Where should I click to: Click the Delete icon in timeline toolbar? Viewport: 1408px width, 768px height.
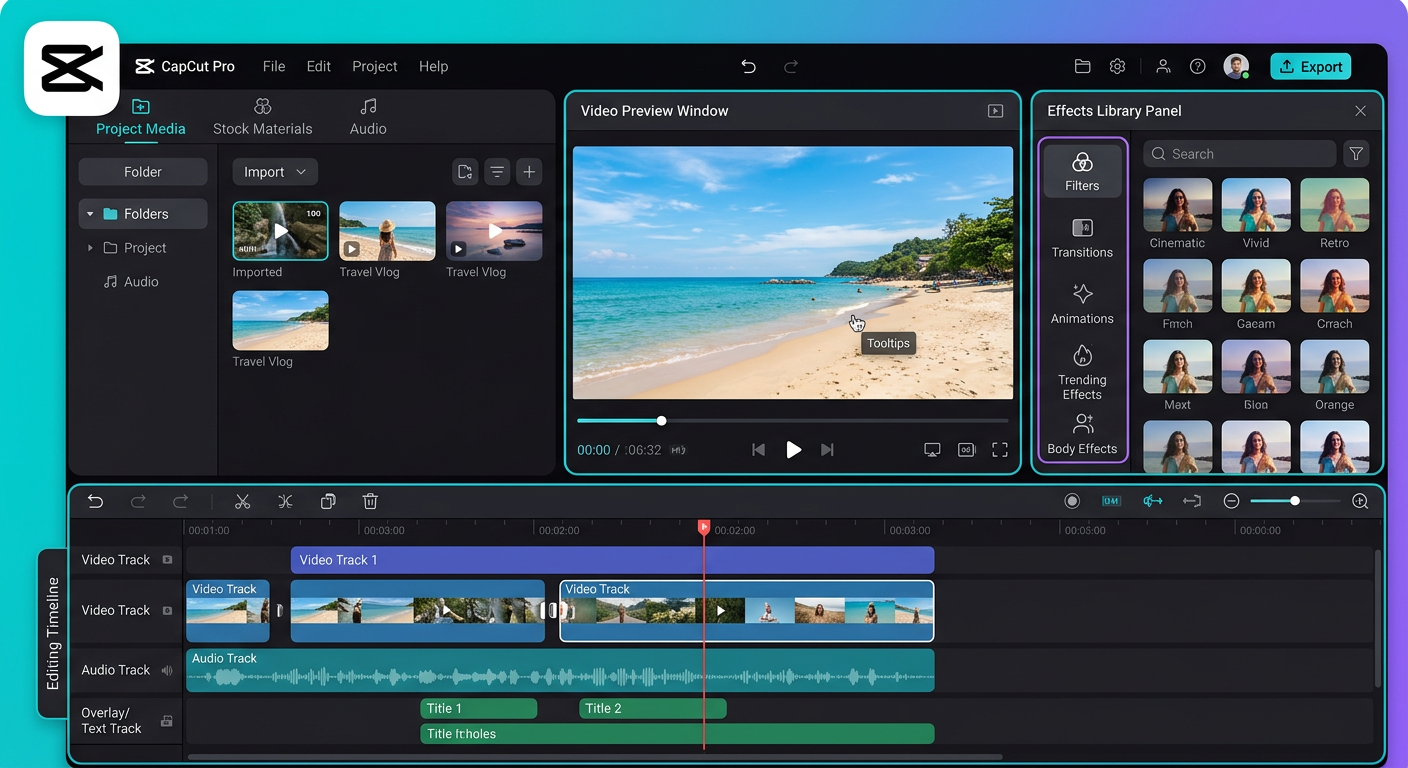click(x=370, y=500)
